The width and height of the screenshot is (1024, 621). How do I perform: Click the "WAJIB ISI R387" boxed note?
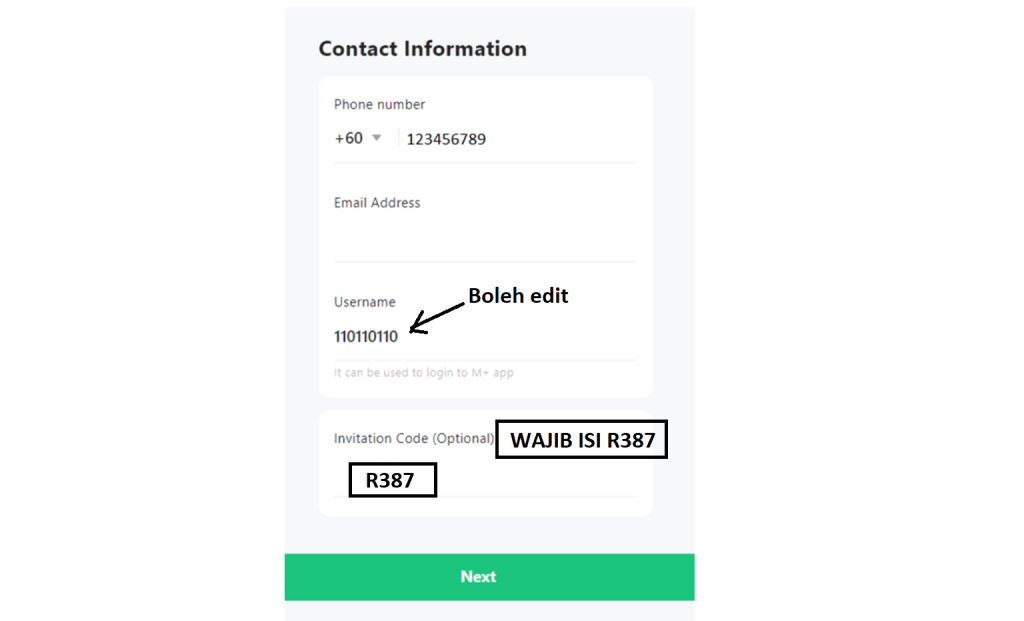[581, 440]
